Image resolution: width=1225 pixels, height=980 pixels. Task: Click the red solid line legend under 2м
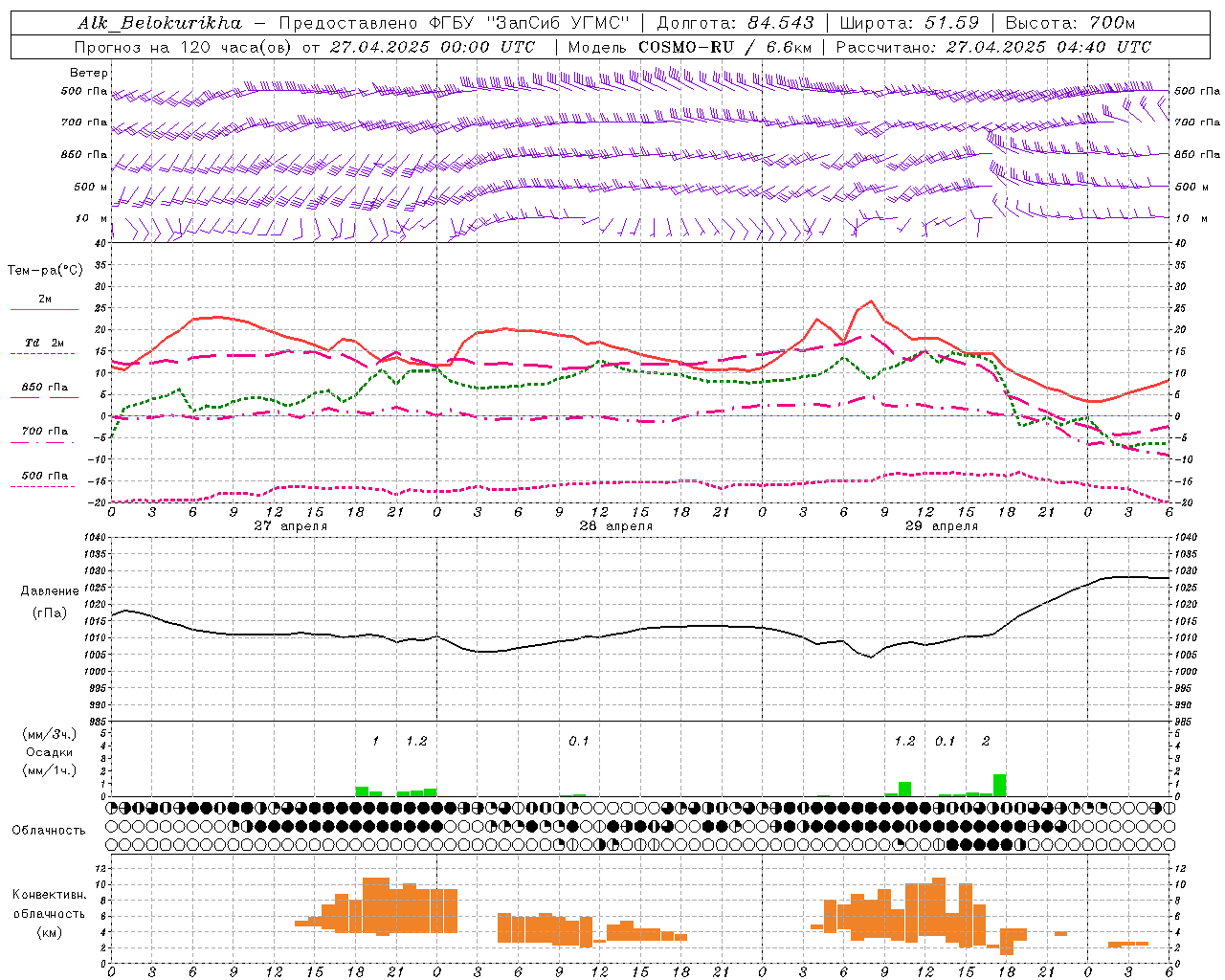click(44, 309)
